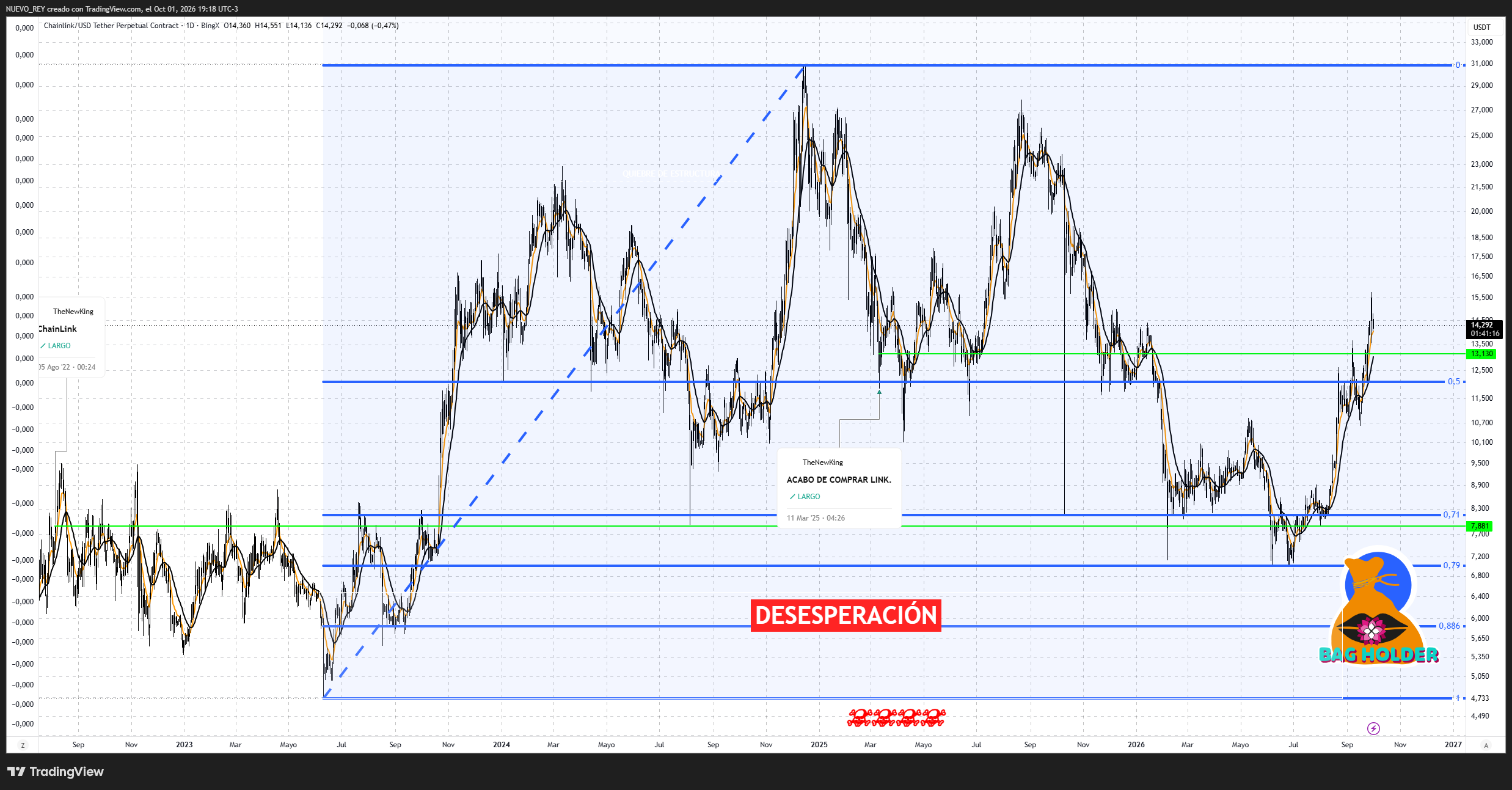The height and width of the screenshot is (790, 1512).
Task: Select the 0,79 Fibonacci level label
Action: [x=1452, y=566]
